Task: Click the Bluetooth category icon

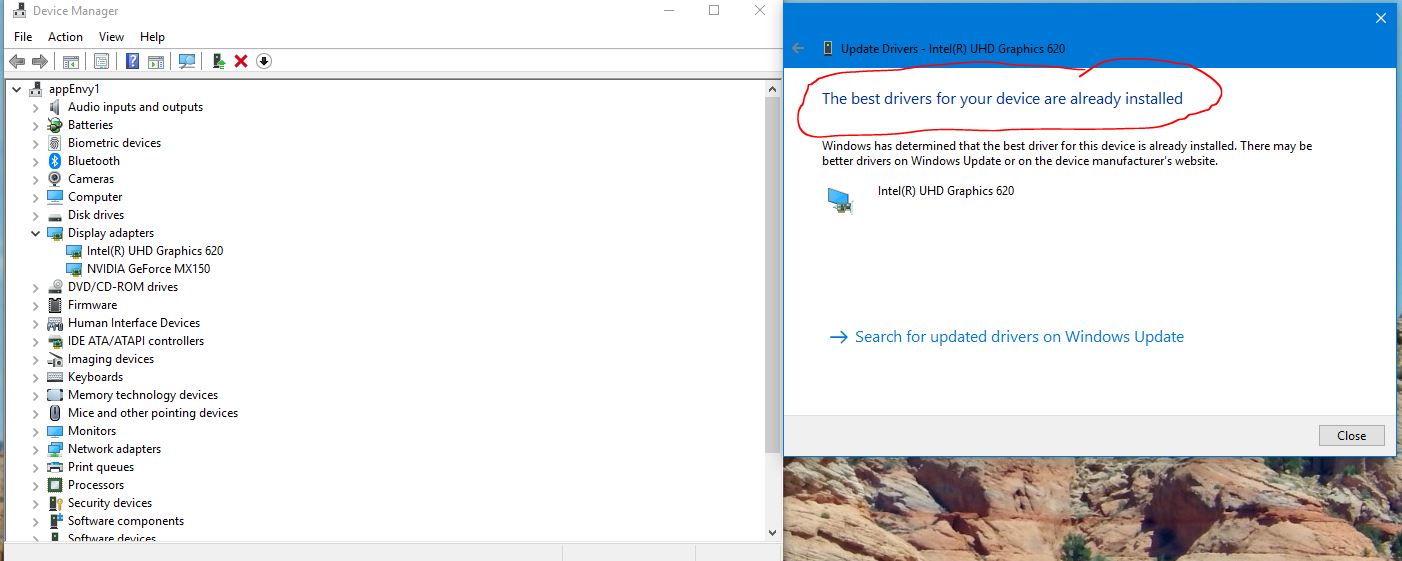Action: pyautogui.click(x=55, y=161)
